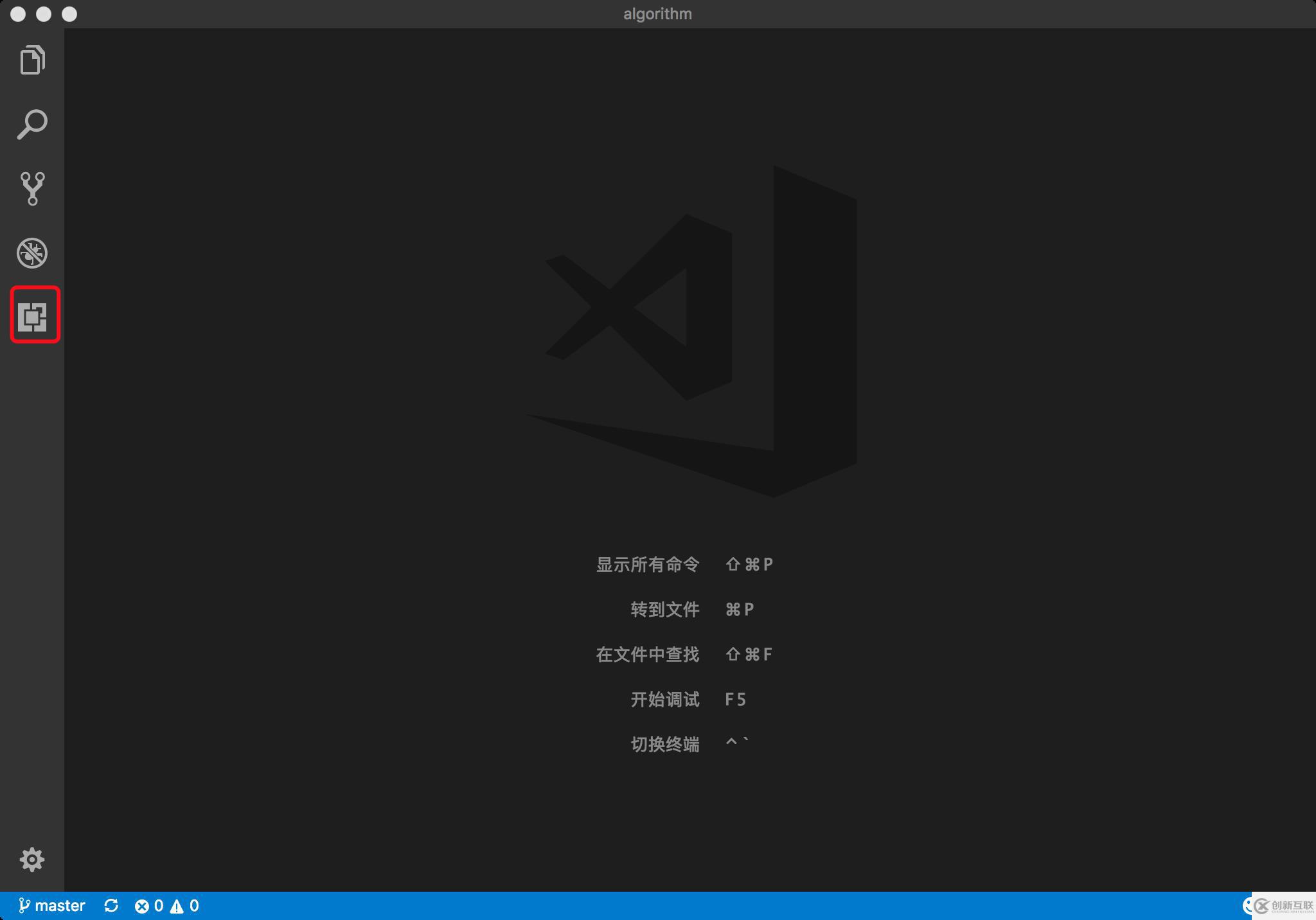1316x920 pixels.
Task: Click the 在文件中查找 label
Action: click(648, 654)
